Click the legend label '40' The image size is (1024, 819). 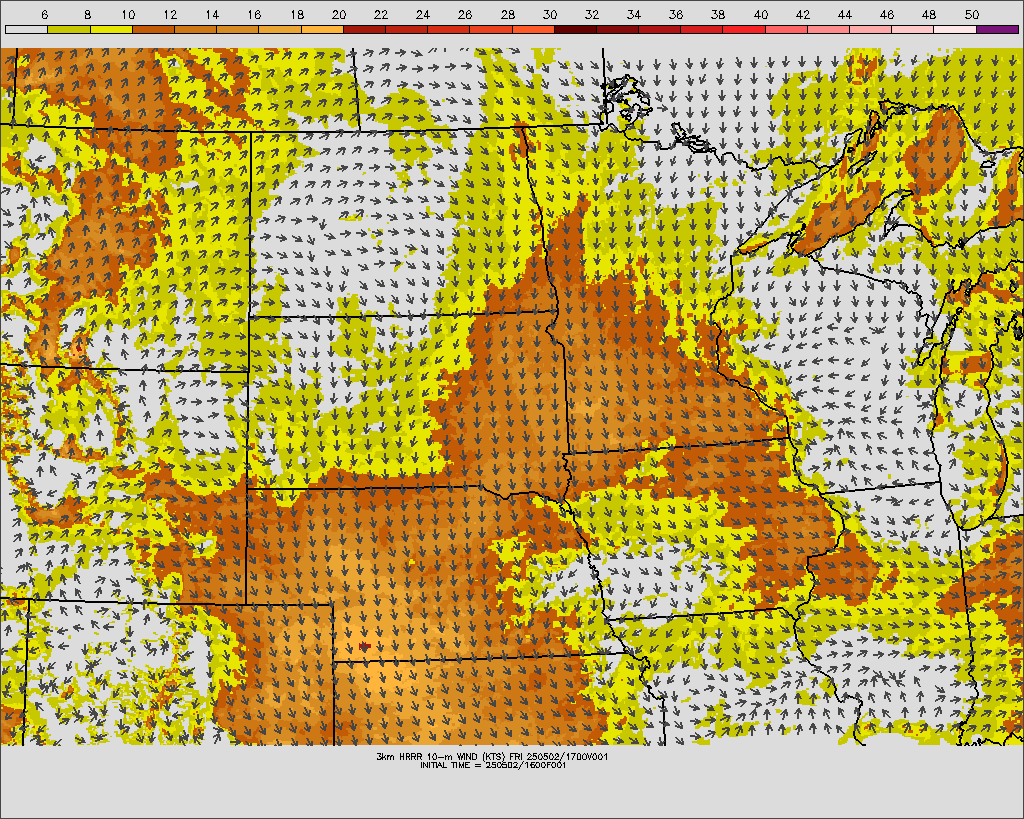(760, 14)
